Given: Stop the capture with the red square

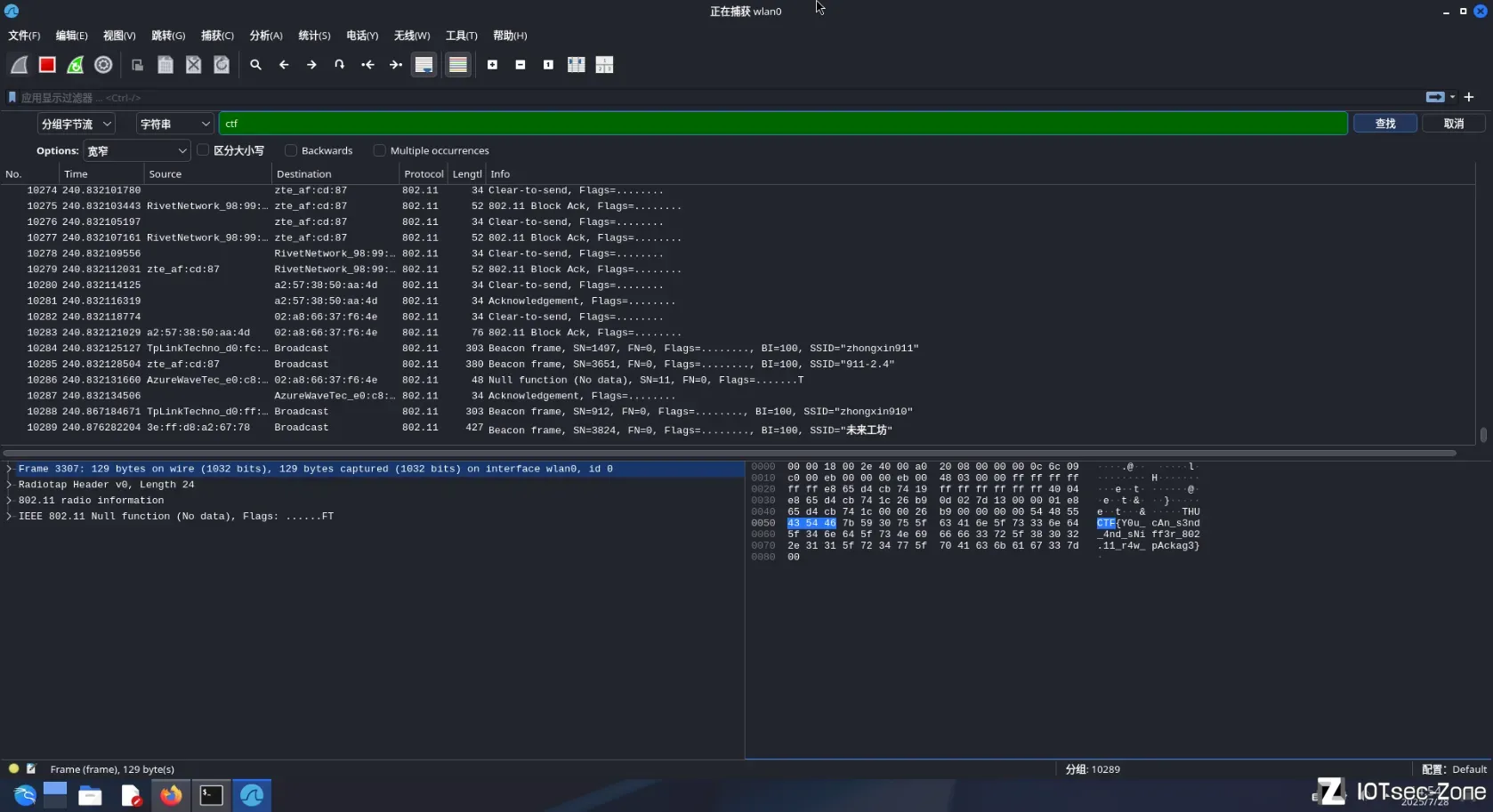Looking at the screenshot, I should click(x=47, y=65).
